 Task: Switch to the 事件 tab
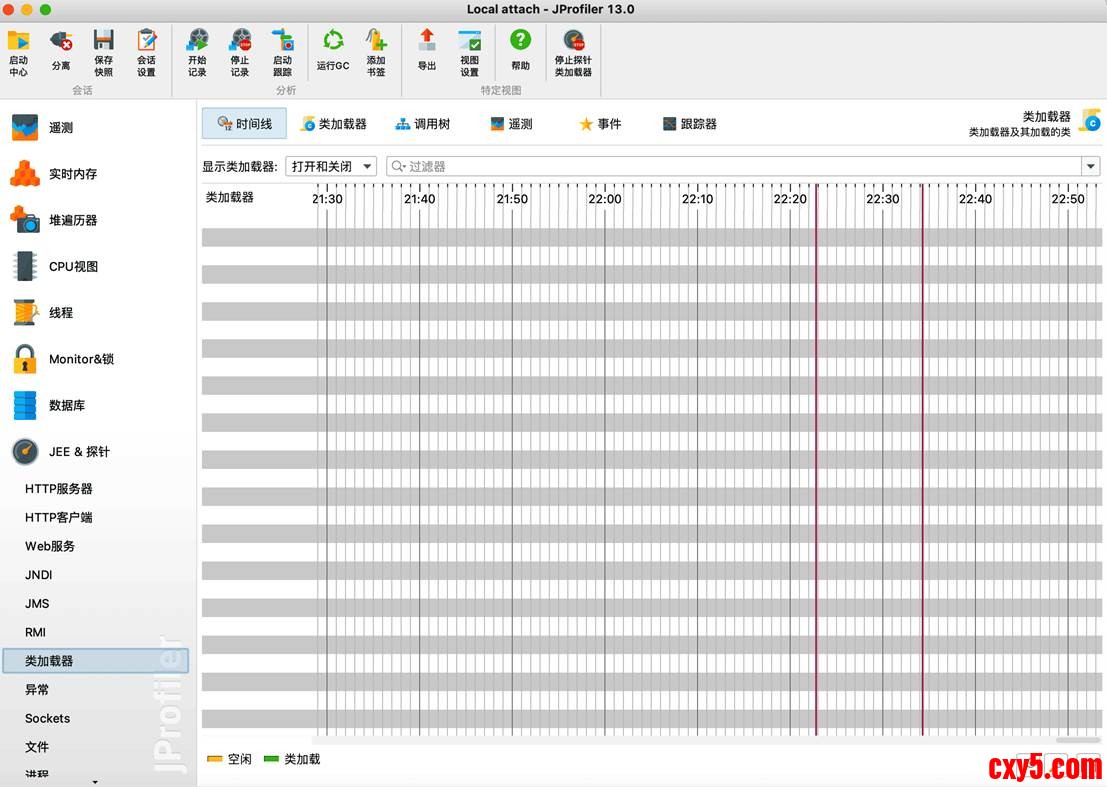[x=599, y=124]
